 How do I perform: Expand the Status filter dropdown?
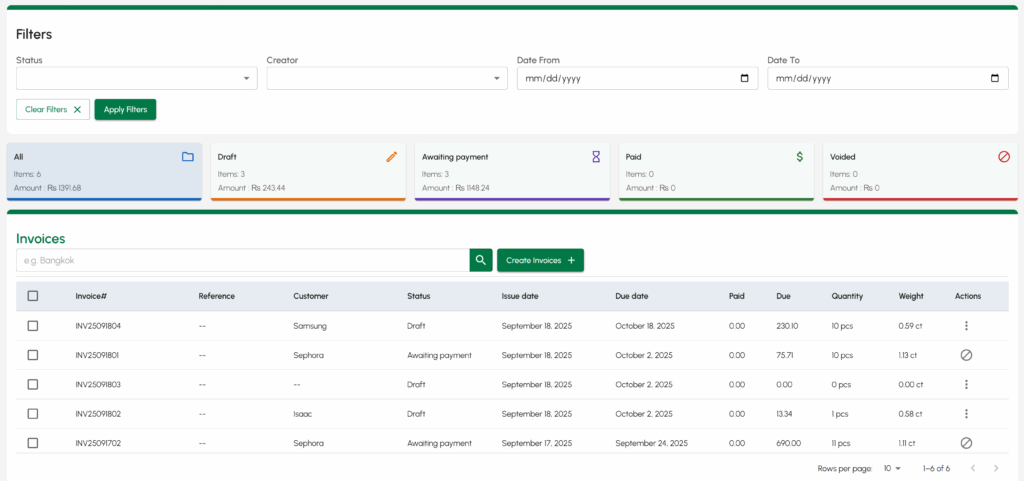click(x=137, y=79)
